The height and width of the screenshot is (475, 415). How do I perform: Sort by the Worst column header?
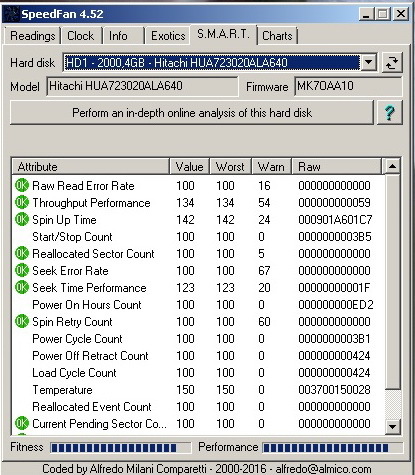point(230,166)
